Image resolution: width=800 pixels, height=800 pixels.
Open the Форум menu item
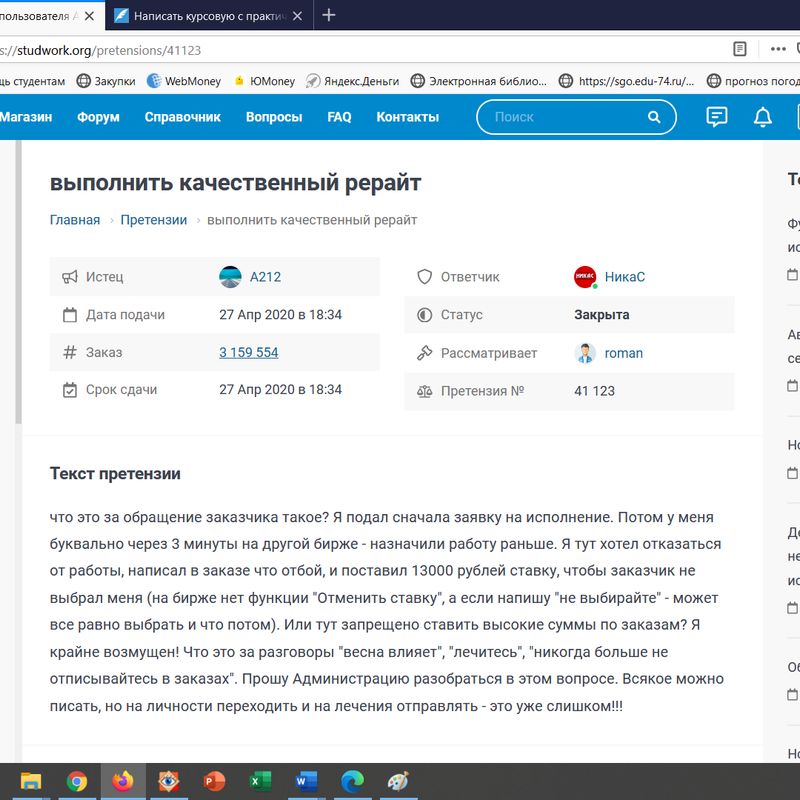pyautogui.click(x=98, y=117)
